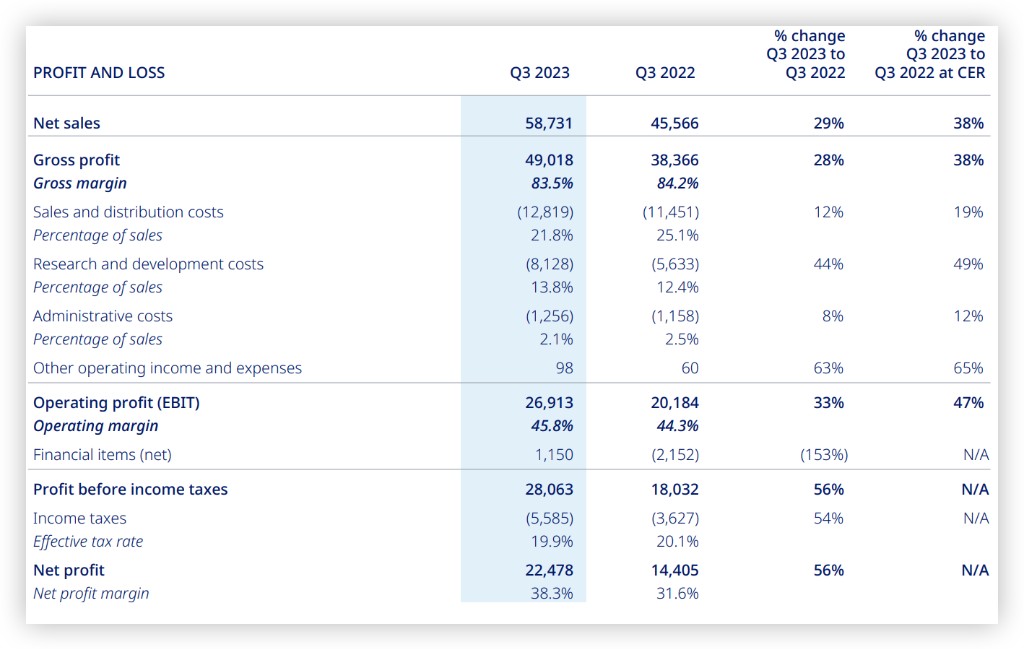The image size is (1024, 649).
Task: Select the (153%) change cell
Action: (x=823, y=455)
